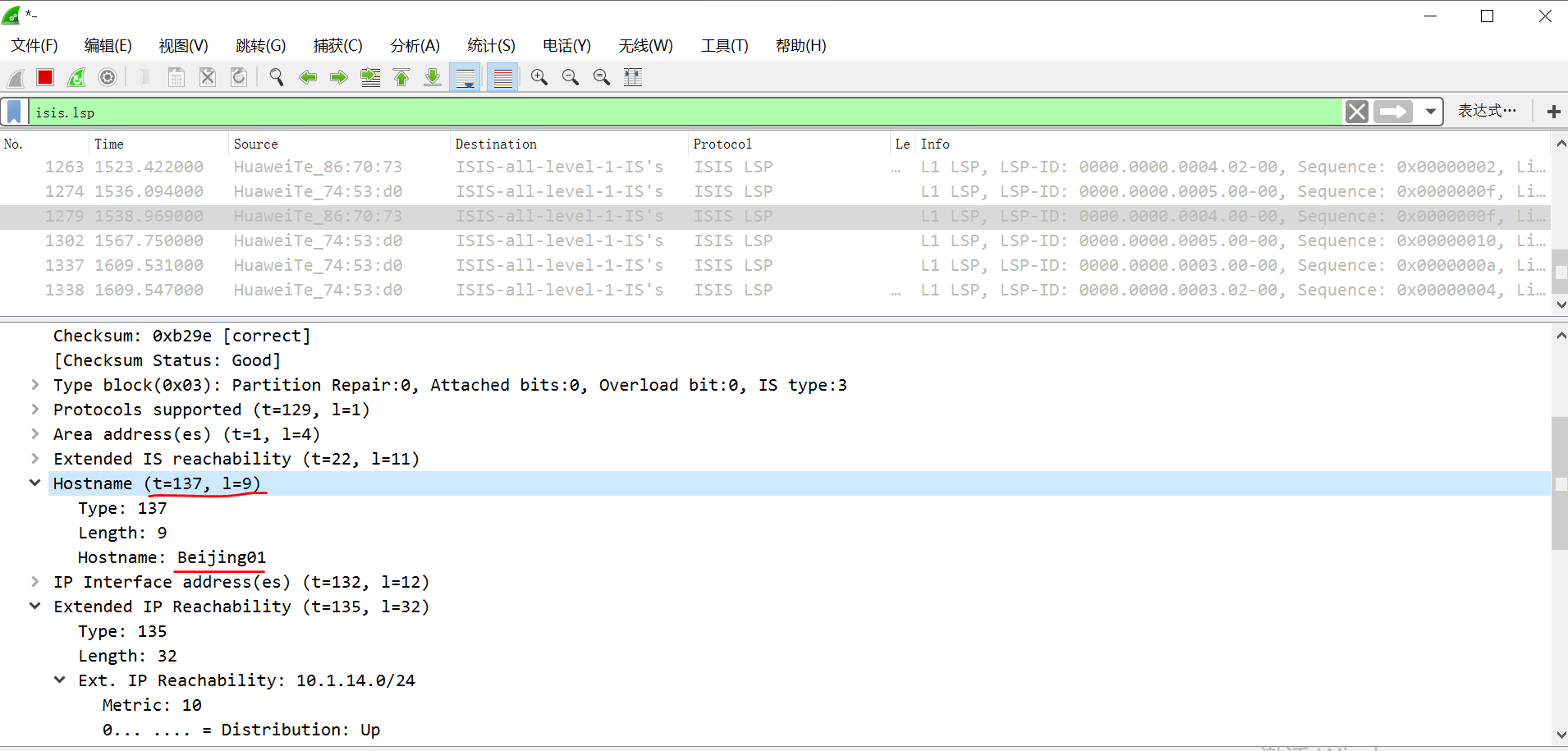Screen dimensions: 1568x751
Task: Open the 统计(S) menu
Action: coord(492,46)
